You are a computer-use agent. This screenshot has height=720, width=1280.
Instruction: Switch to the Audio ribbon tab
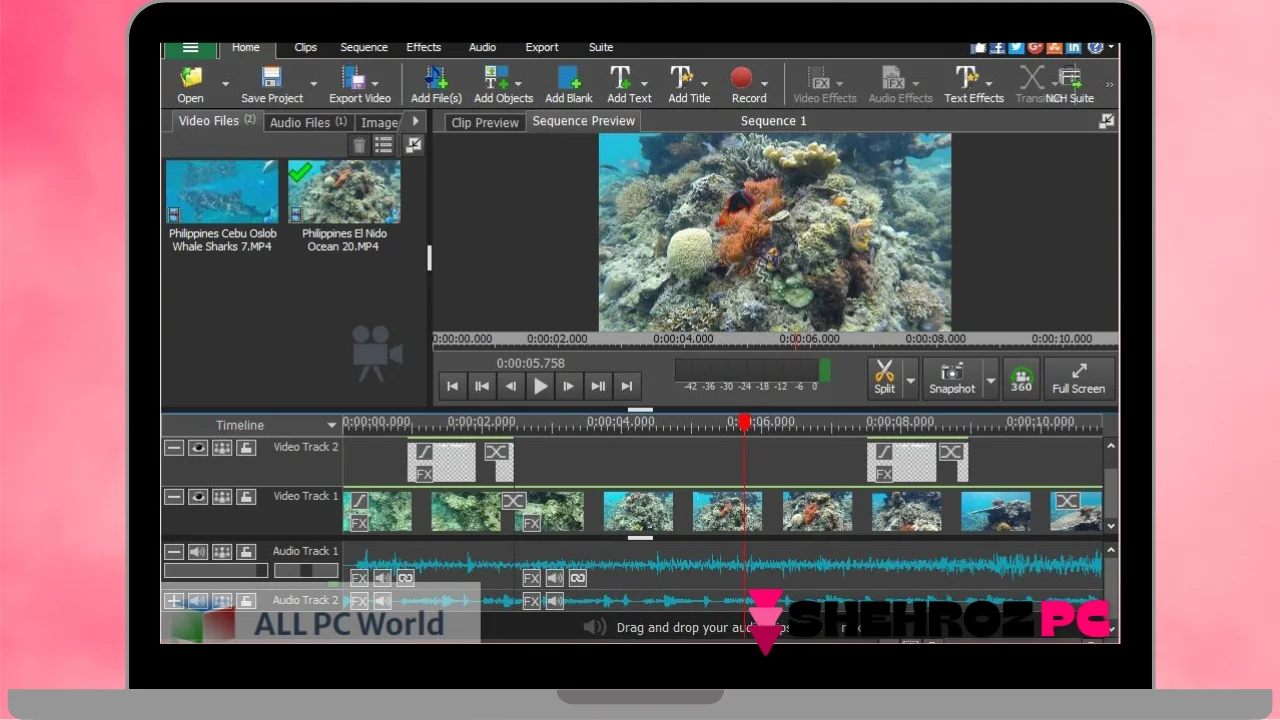483,47
